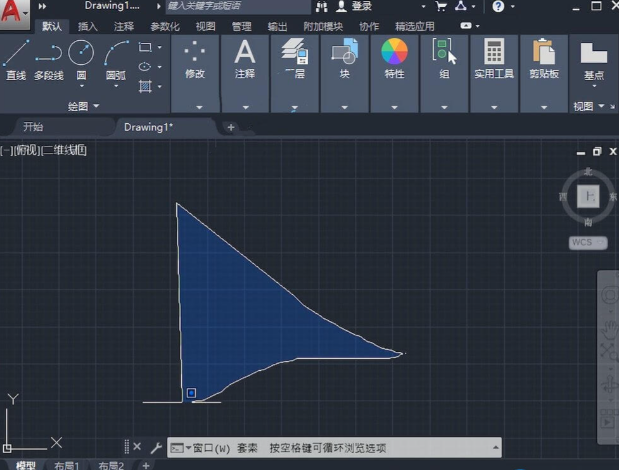Open the Featured Apps (精选应用) tab
Image resolution: width=619 pixels, height=470 pixels.
coord(415,26)
